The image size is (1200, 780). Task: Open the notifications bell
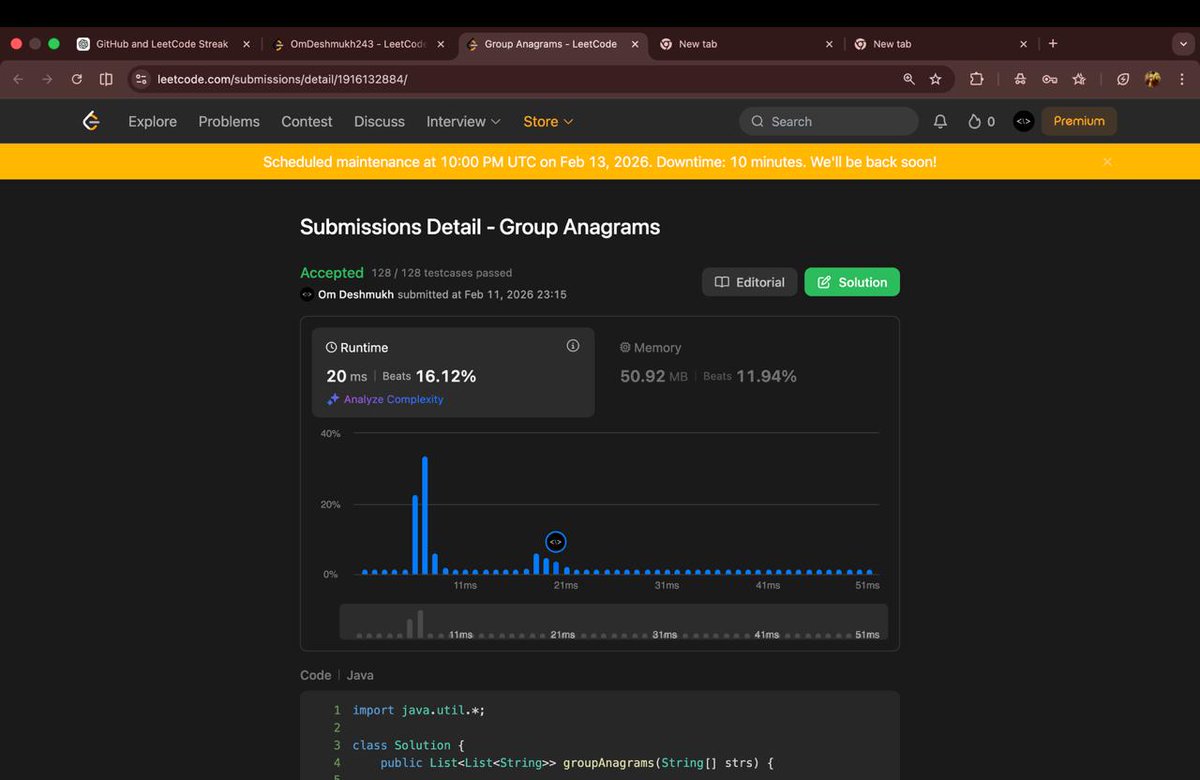click(940, 121)
